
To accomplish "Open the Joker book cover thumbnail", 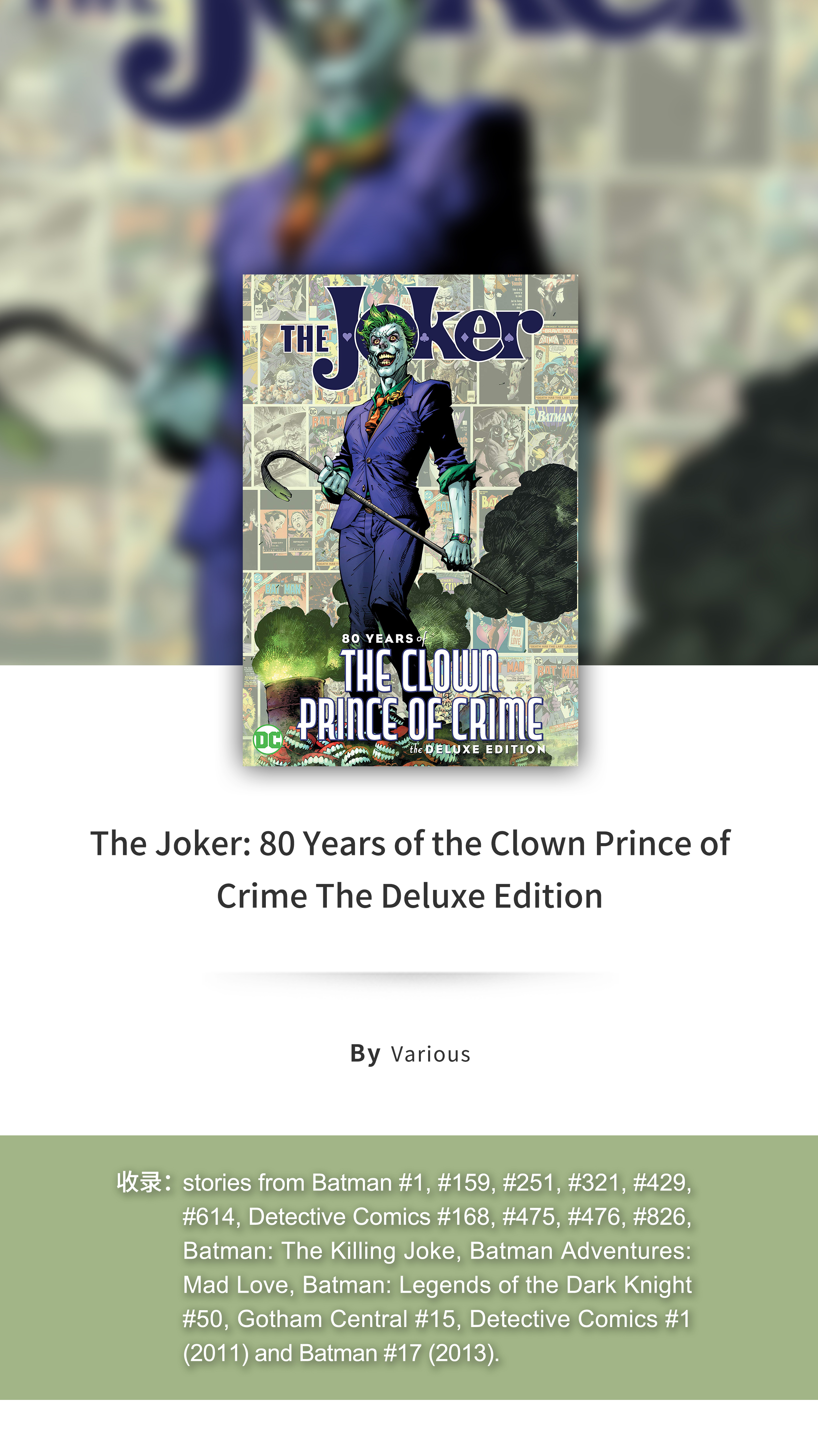I will tap(410, 520).
